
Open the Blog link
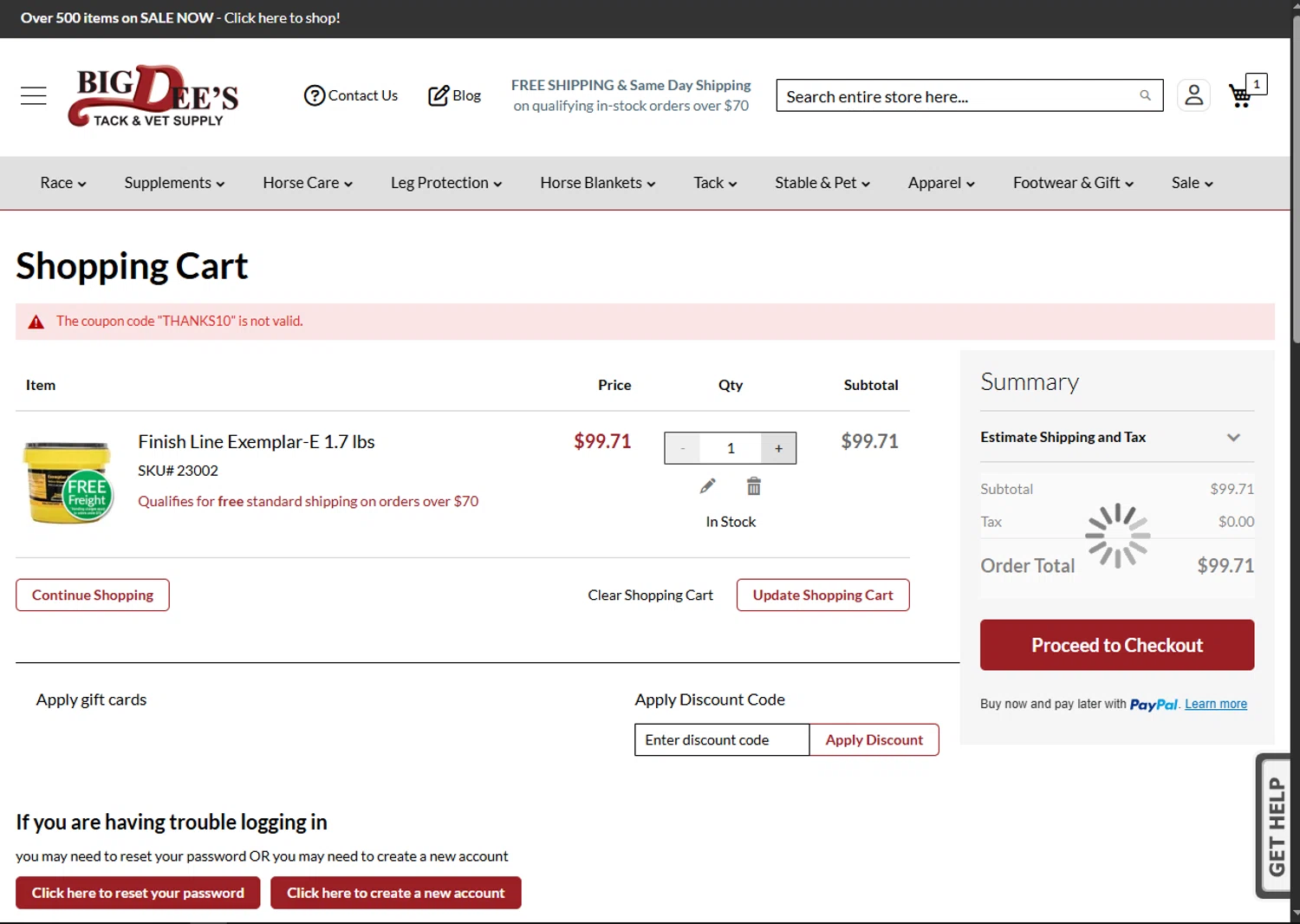coord(455,95)
